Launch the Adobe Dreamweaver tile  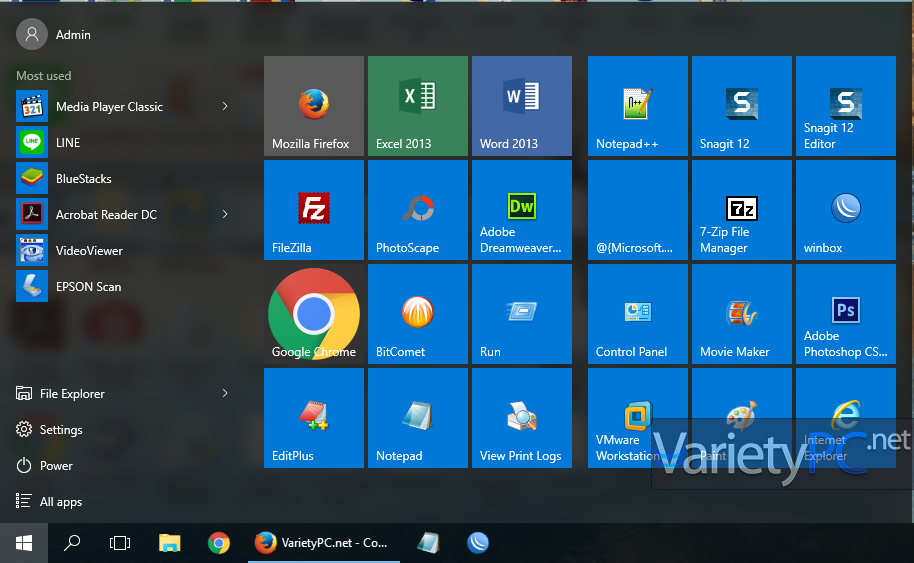[522, 210]
